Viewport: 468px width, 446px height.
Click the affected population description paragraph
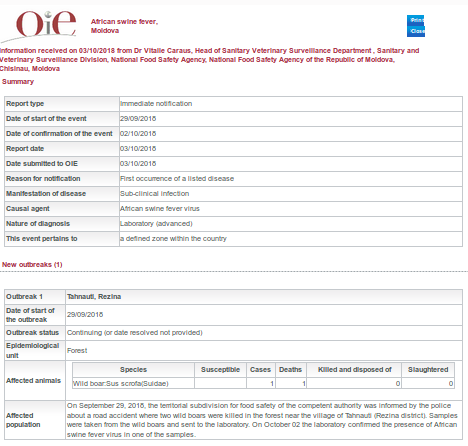[x=262, y=420]
